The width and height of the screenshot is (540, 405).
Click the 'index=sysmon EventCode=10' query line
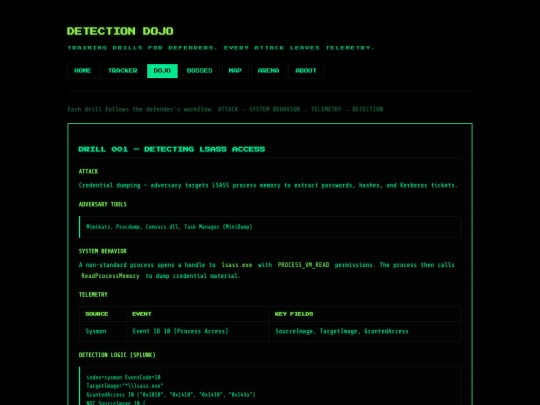pyautogui.click(x=124, y=377)
